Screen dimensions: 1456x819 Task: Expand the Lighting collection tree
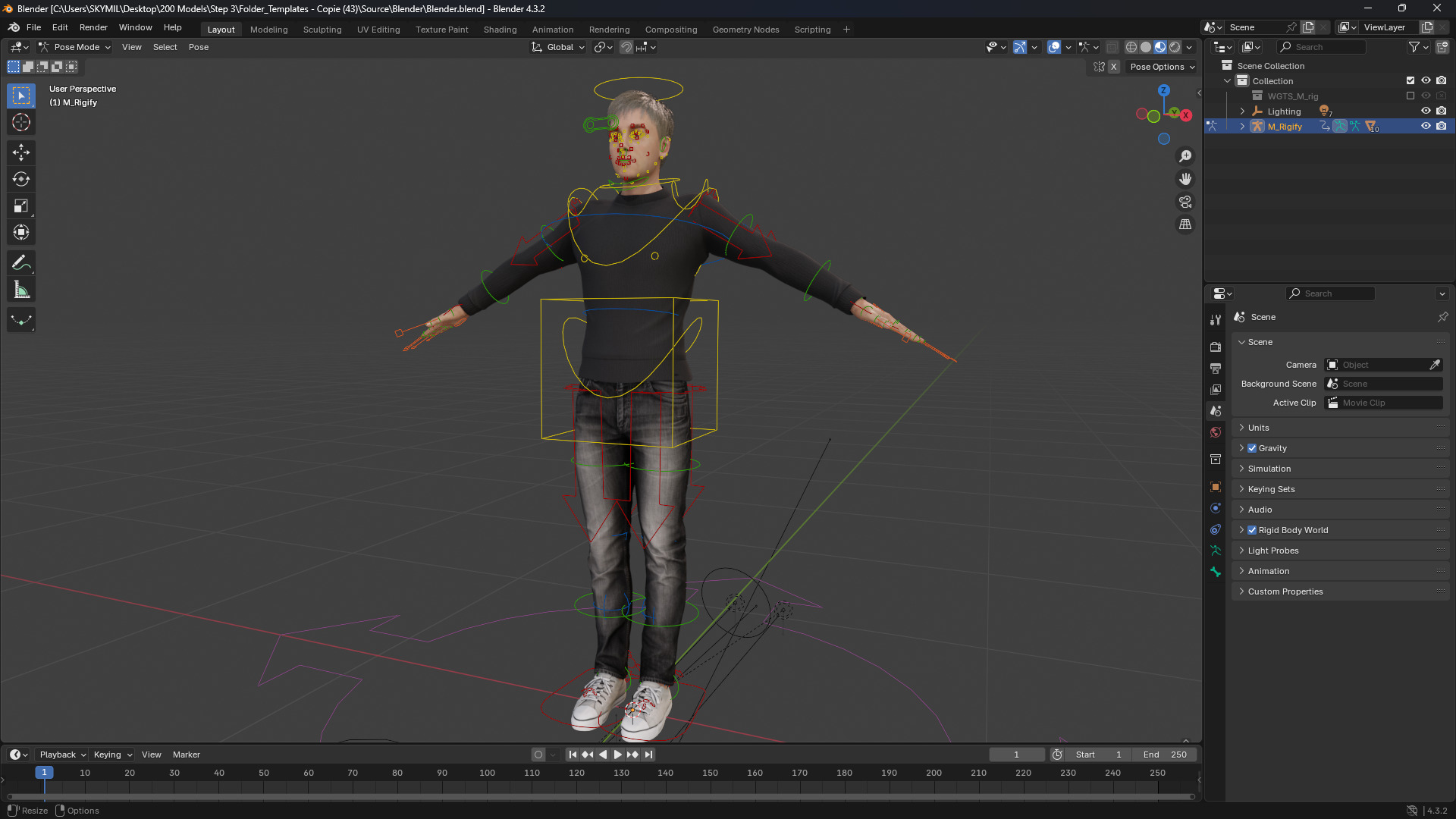point(1242,111)
